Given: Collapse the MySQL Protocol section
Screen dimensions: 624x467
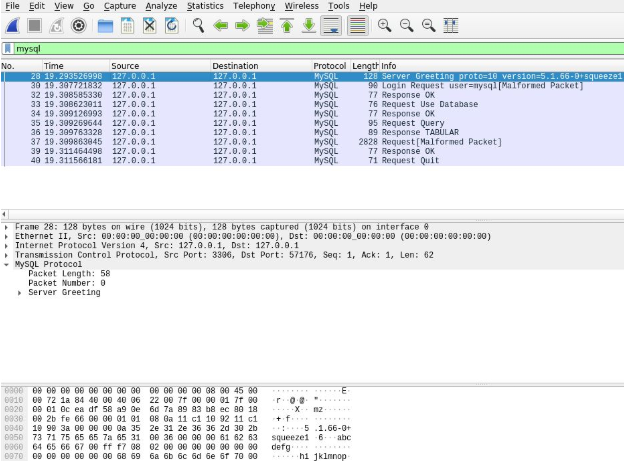Looking at the screenshot, I should 8,264.
